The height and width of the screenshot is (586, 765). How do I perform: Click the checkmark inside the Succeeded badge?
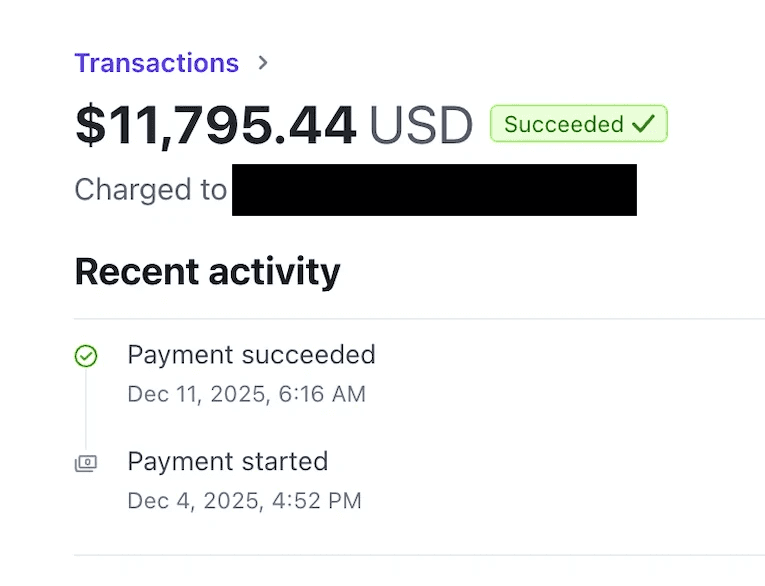(x=643, y=124)
